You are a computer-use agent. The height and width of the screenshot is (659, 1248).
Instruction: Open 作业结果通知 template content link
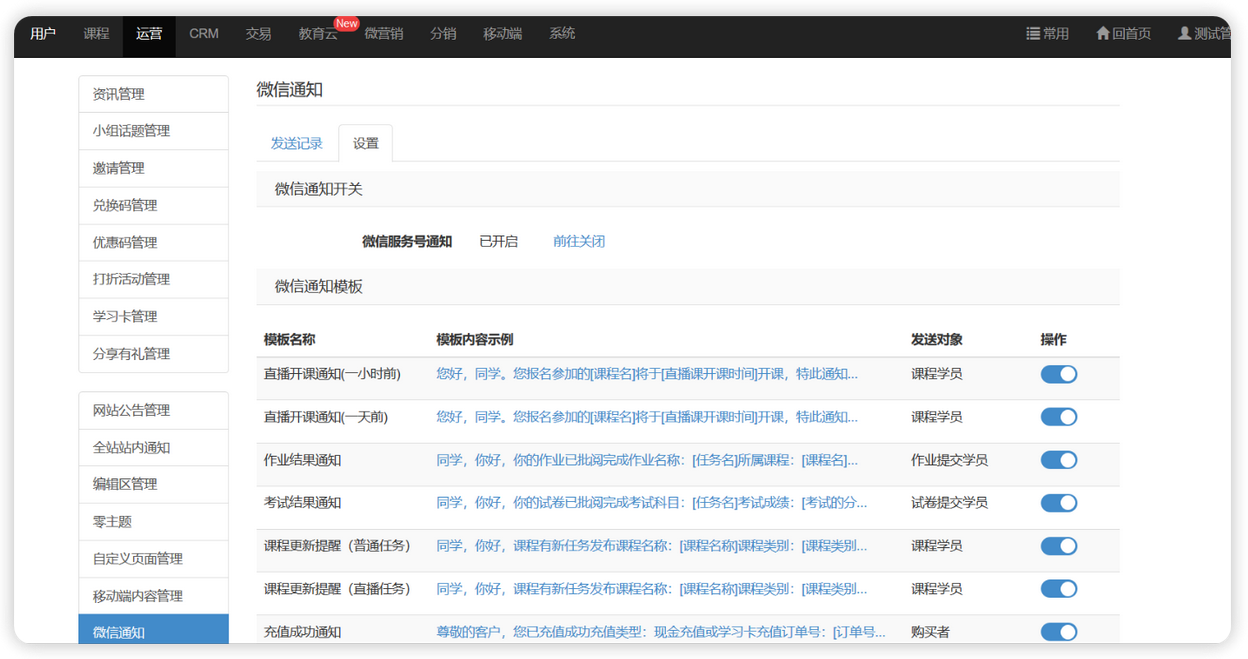pyautogui.click(x=646, y=460)
